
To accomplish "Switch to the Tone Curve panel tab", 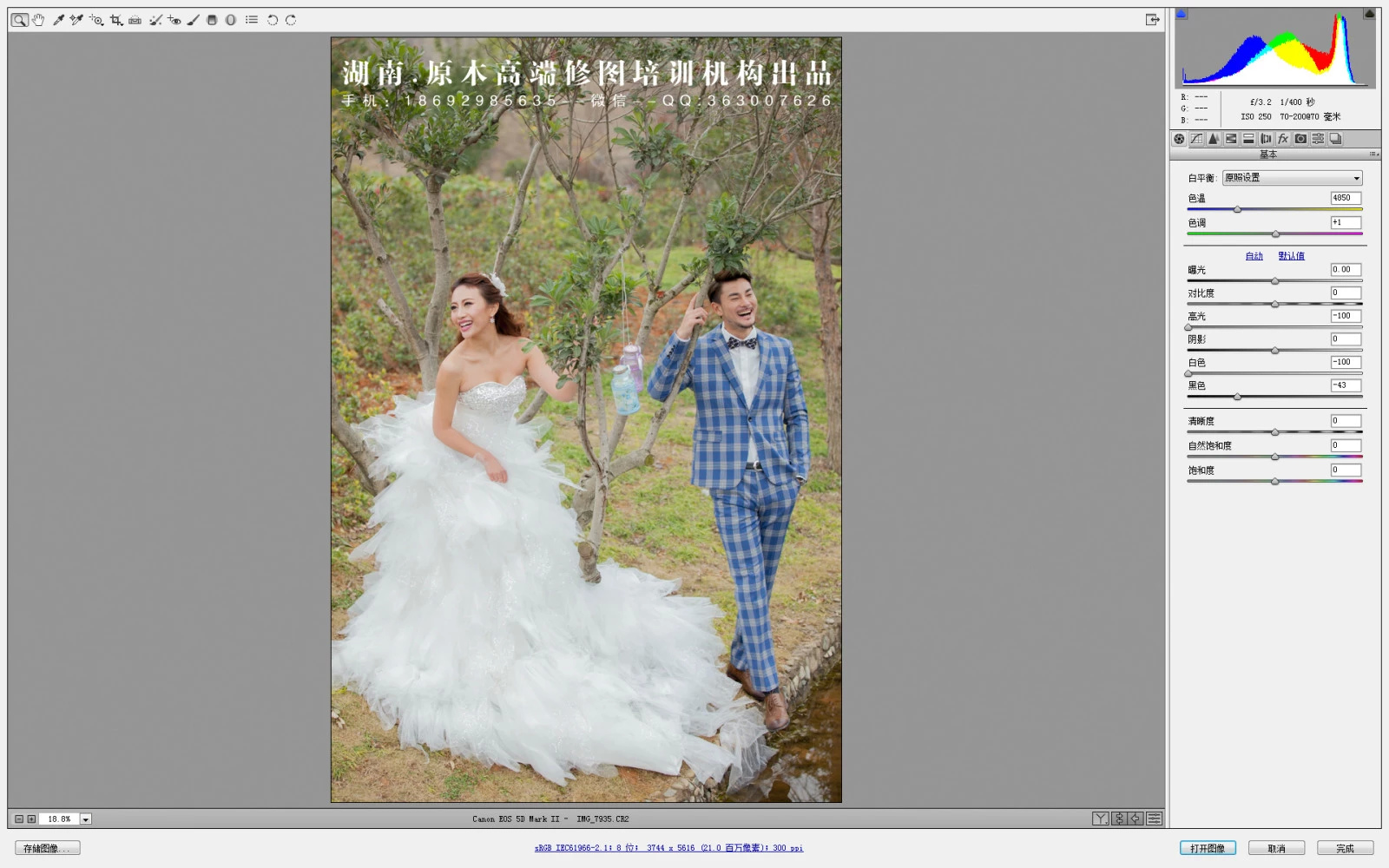I will (1196, 139).
